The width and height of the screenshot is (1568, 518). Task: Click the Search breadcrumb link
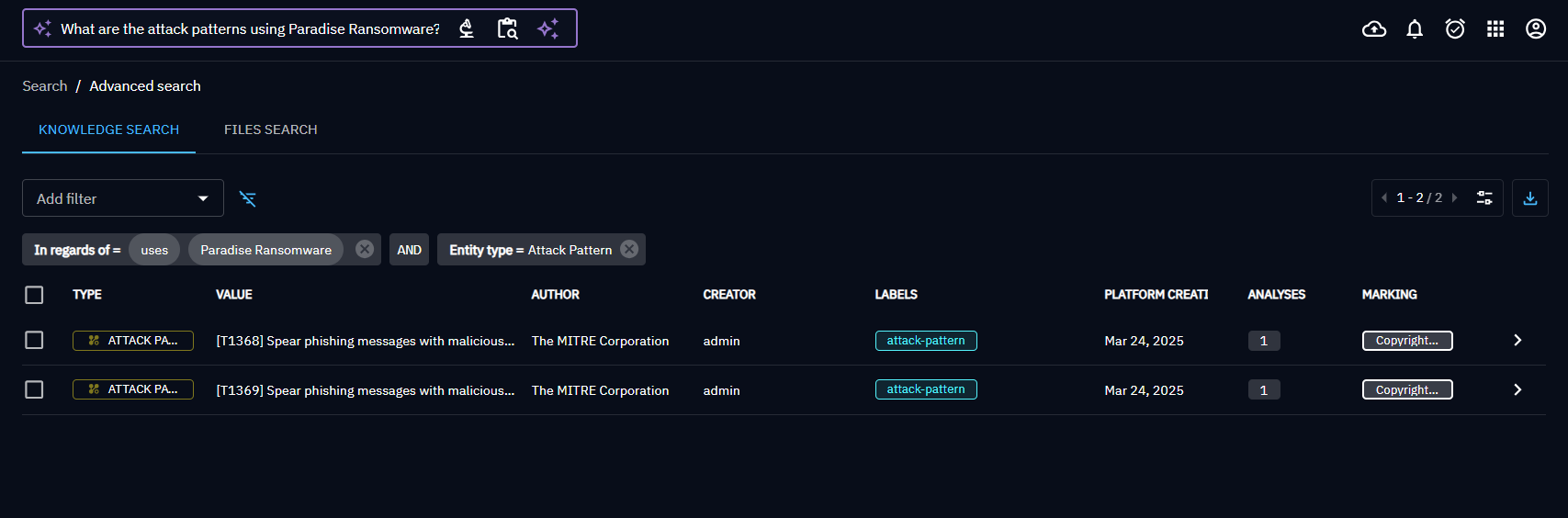coord(45,86)
